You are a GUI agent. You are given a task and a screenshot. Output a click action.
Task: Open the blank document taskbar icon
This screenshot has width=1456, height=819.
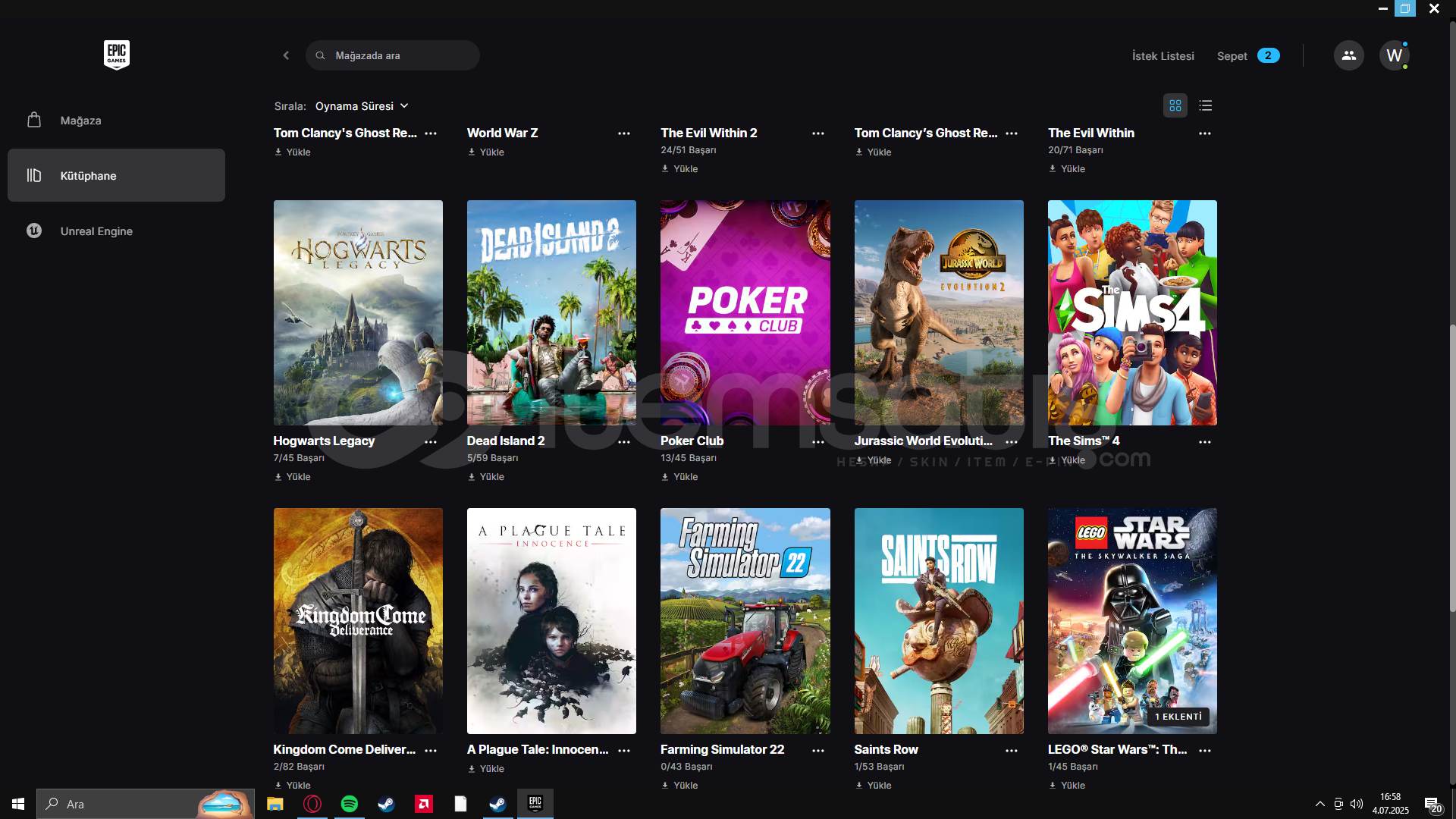point(460,804)
